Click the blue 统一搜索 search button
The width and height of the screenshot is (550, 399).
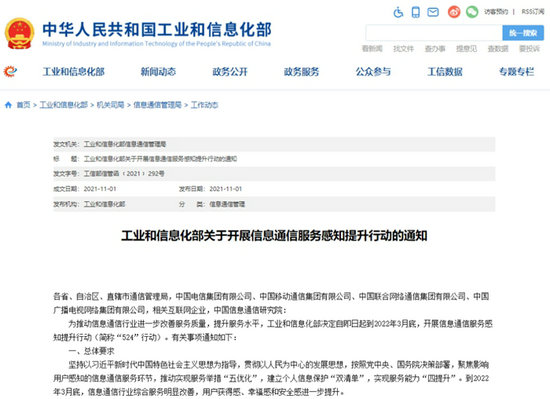click(523, 33)
